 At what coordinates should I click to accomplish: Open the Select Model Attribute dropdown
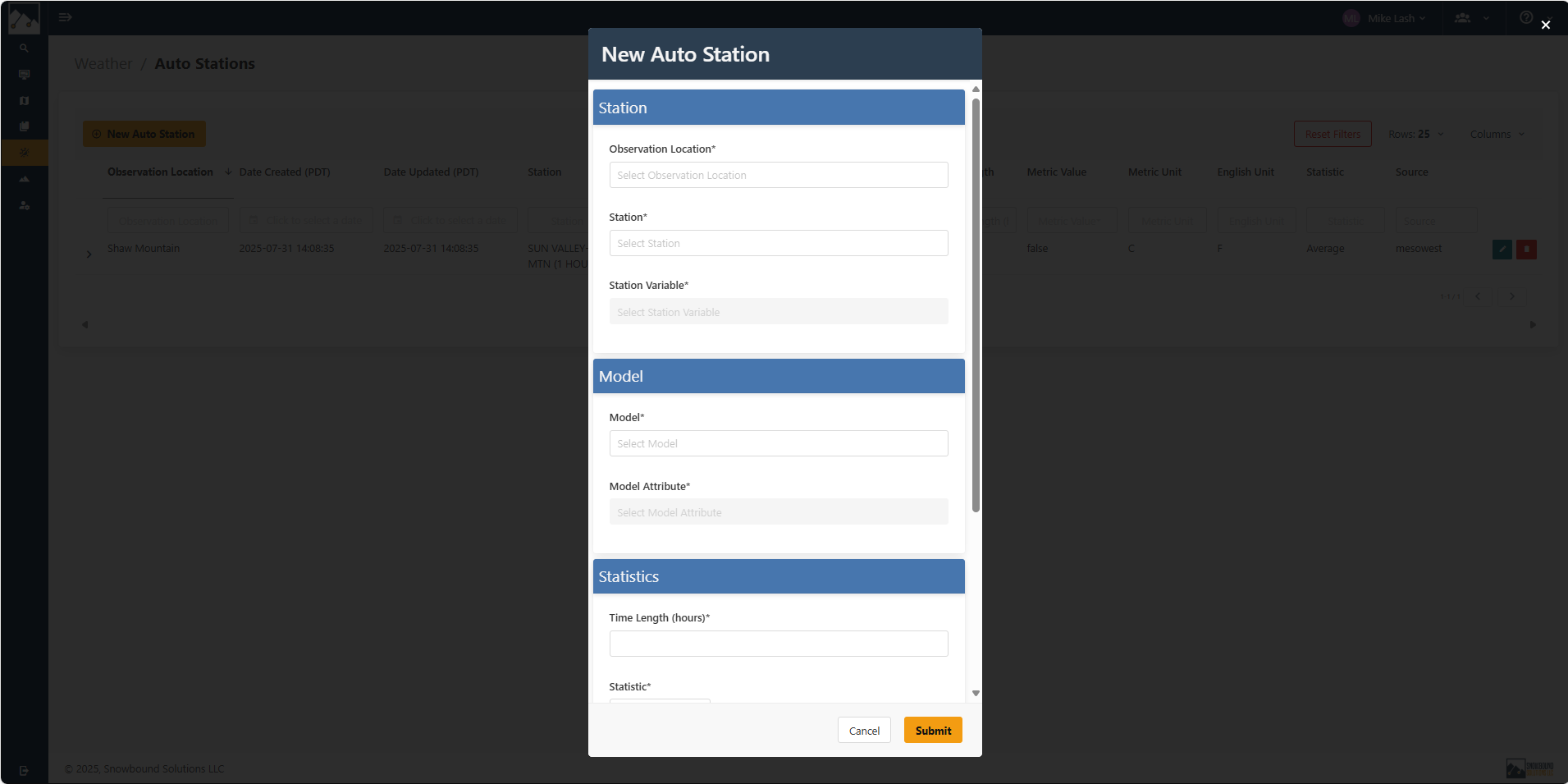tap(779, 512)
